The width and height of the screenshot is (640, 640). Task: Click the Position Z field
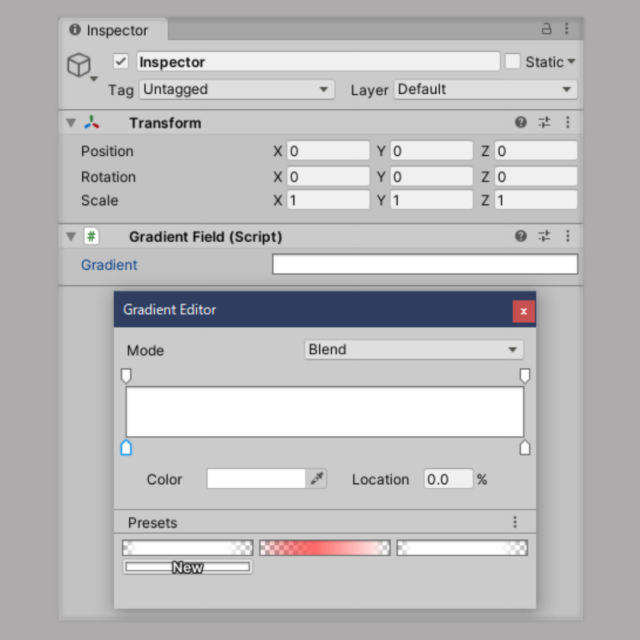(x=536, y=151)
